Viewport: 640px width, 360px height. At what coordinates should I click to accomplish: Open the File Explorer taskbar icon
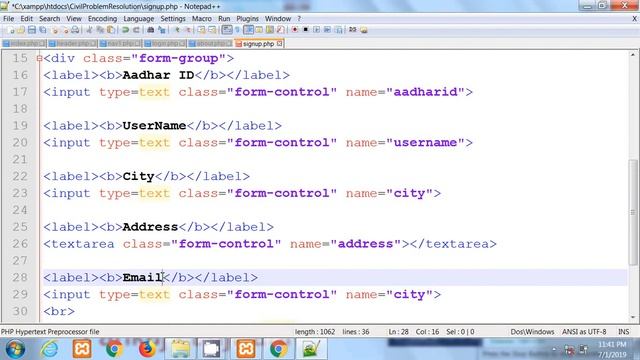180,349
